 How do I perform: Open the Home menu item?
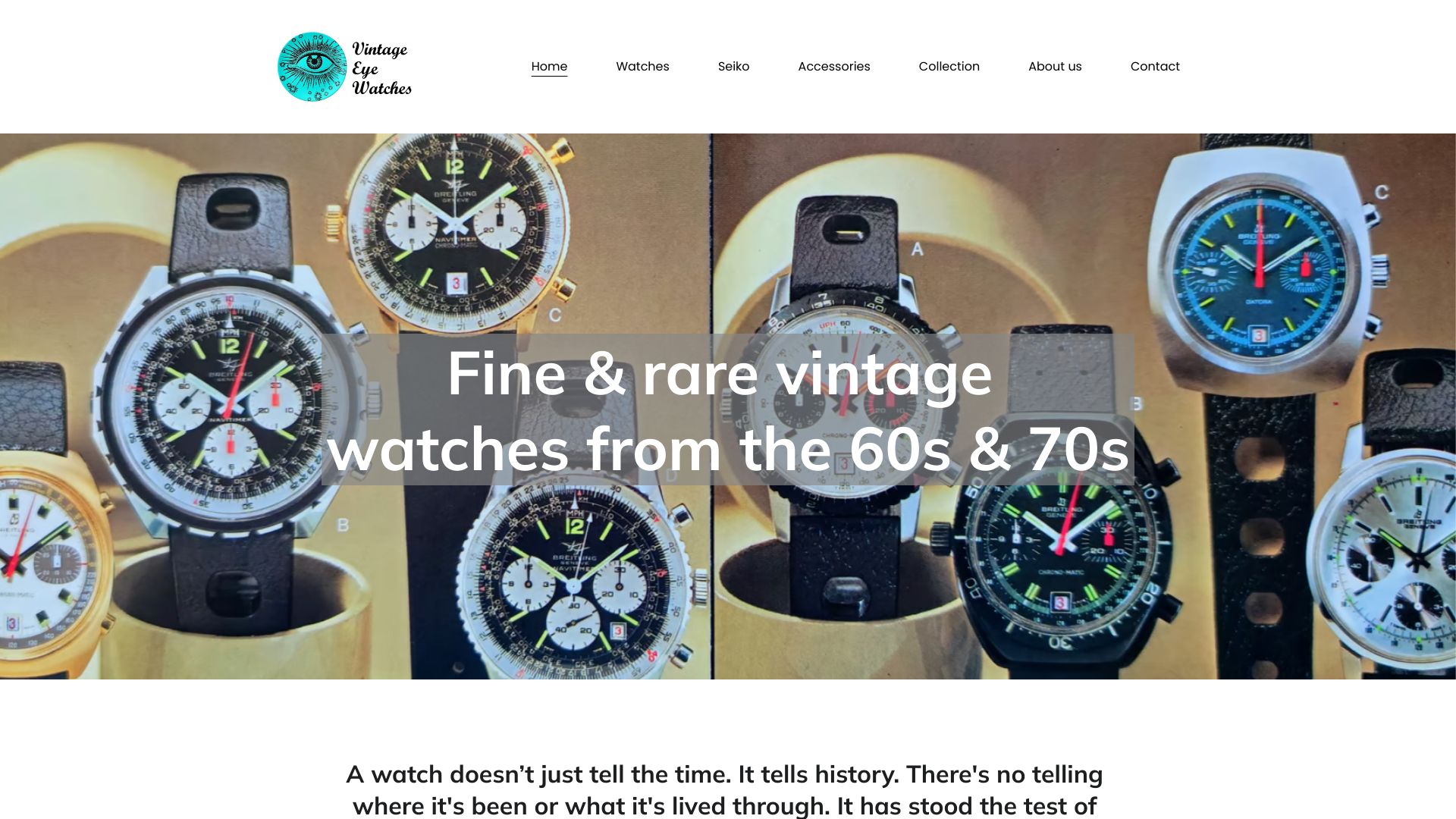[549, 67]
